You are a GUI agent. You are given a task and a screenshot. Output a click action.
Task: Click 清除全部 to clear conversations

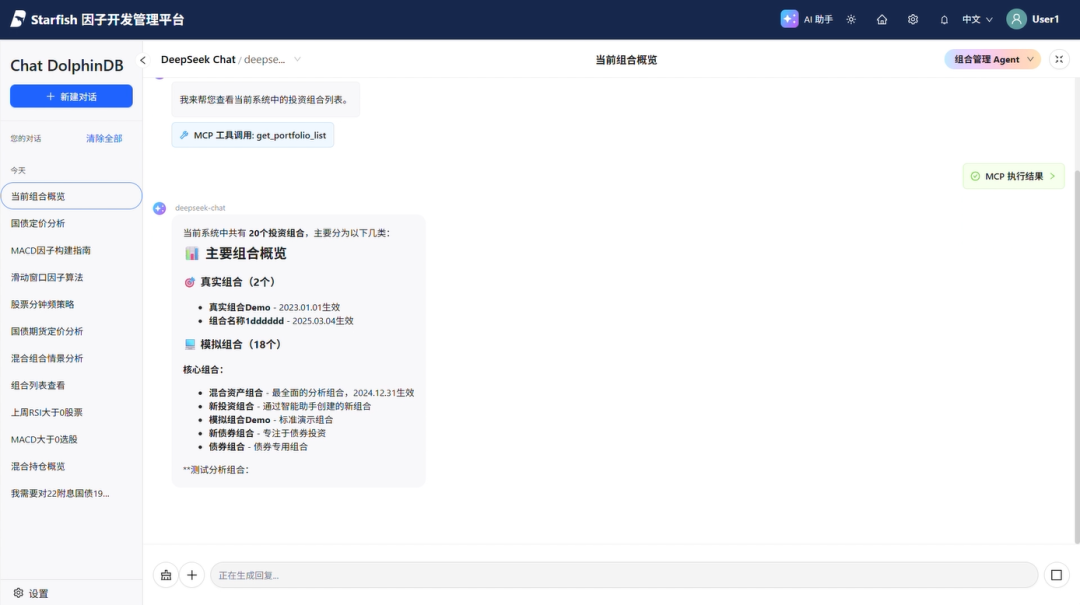(104, 139)
